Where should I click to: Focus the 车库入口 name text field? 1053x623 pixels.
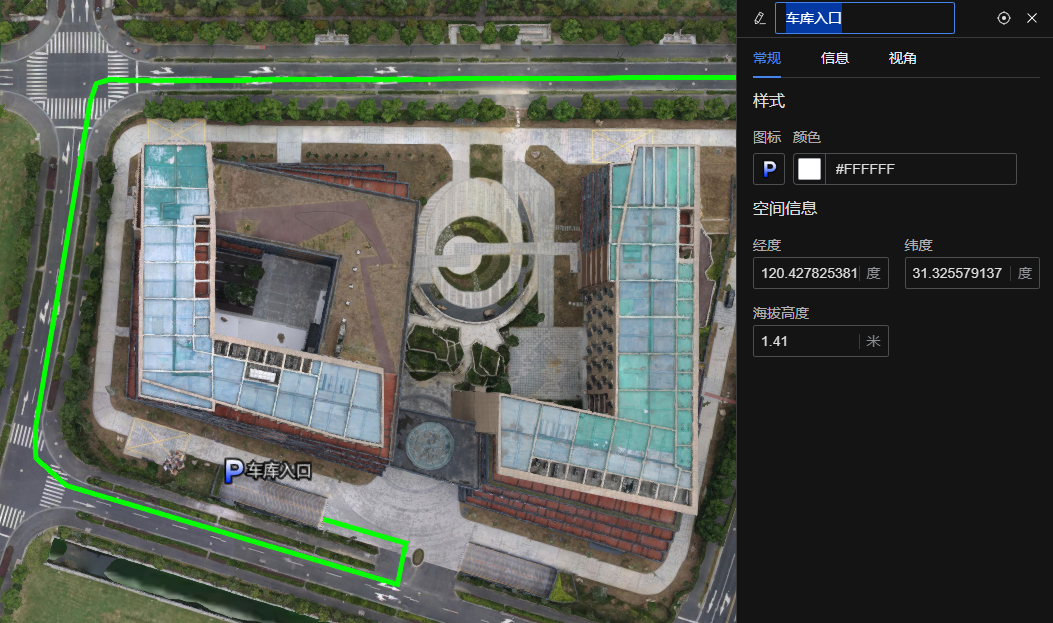tap(864, 18)
